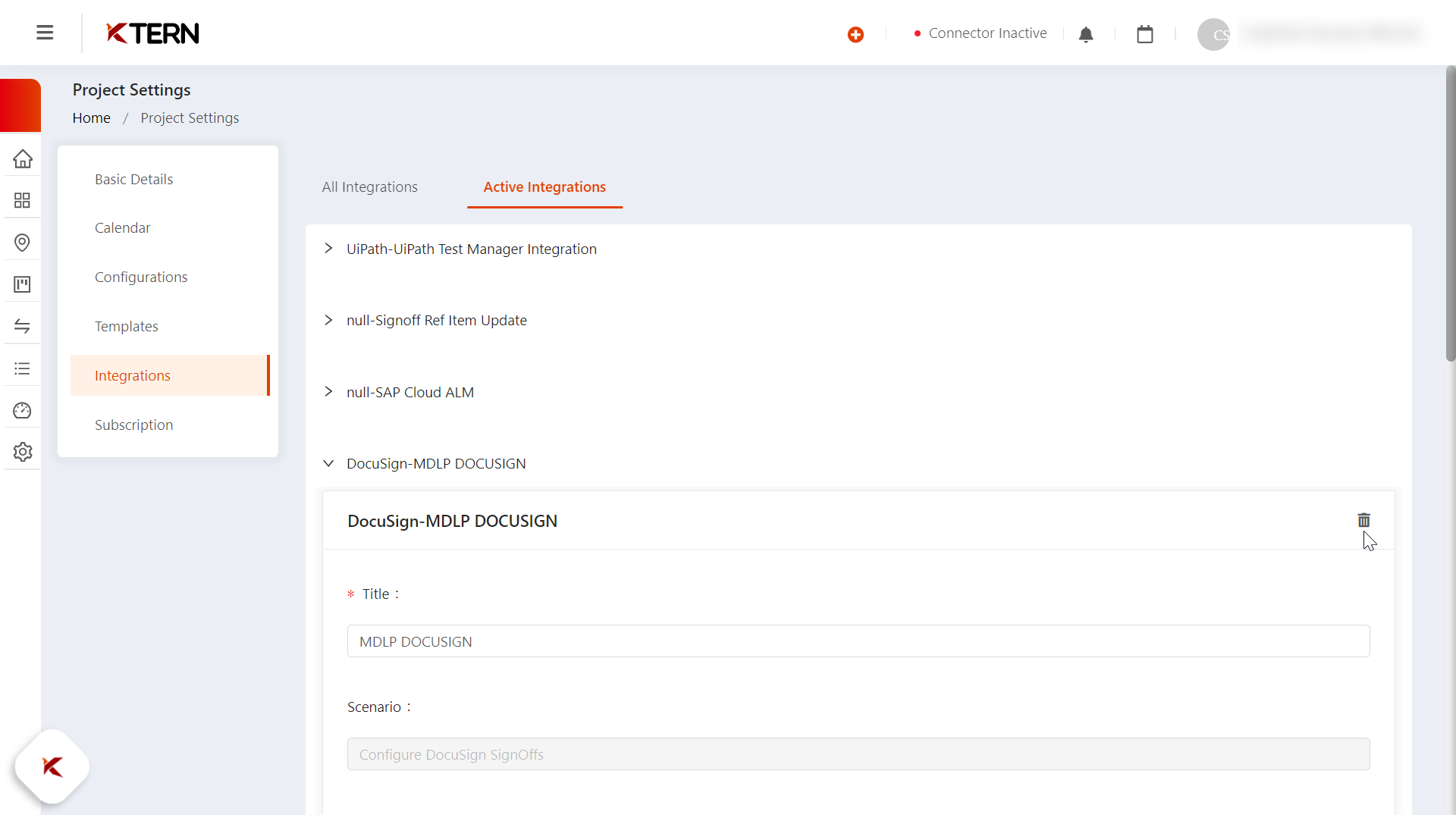Open the list sidebar icon
1456x815 pixels.
pyautogui.click(x=22, y=368)
